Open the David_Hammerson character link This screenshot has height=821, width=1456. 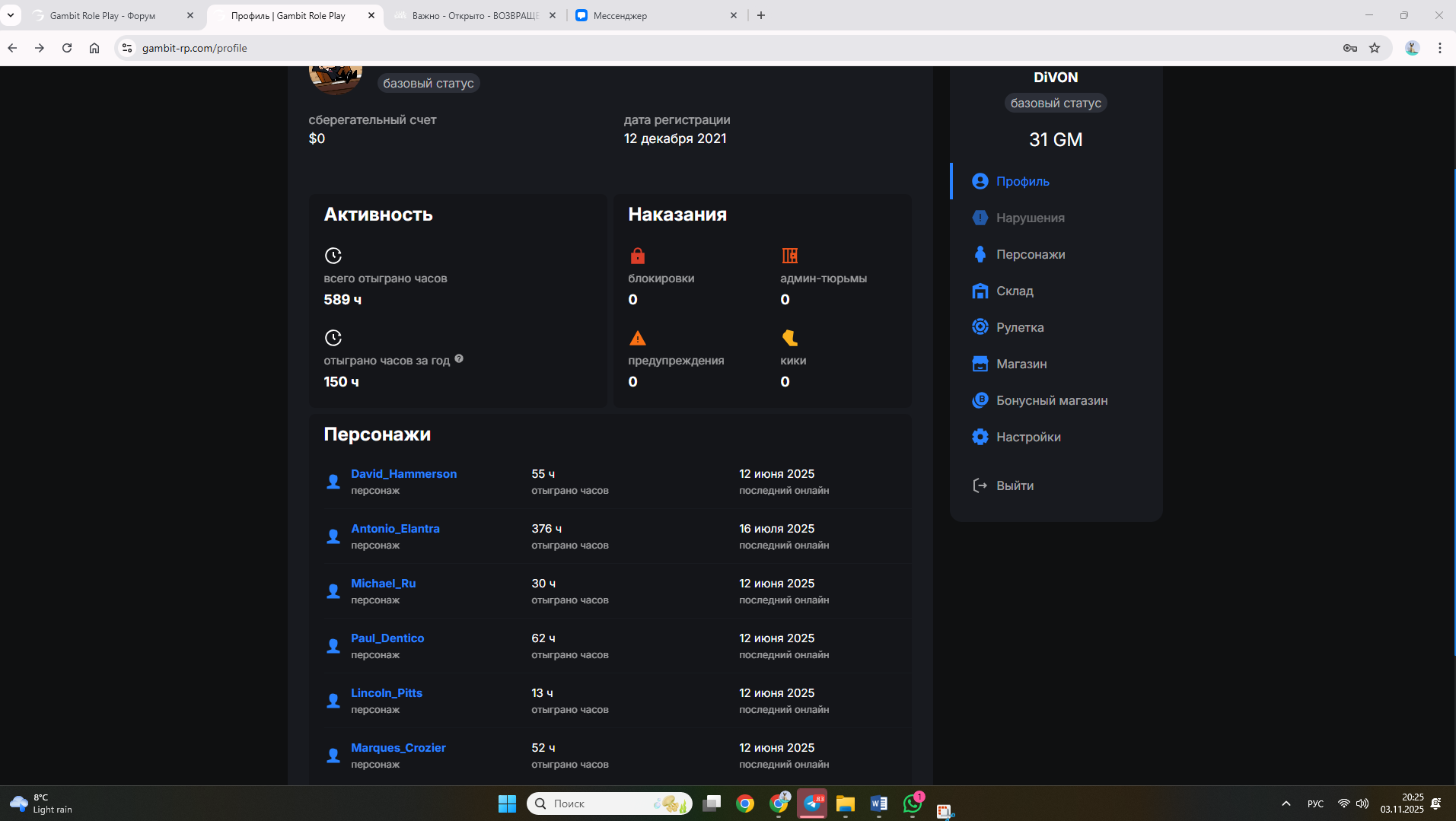click(x=403, y=473)
